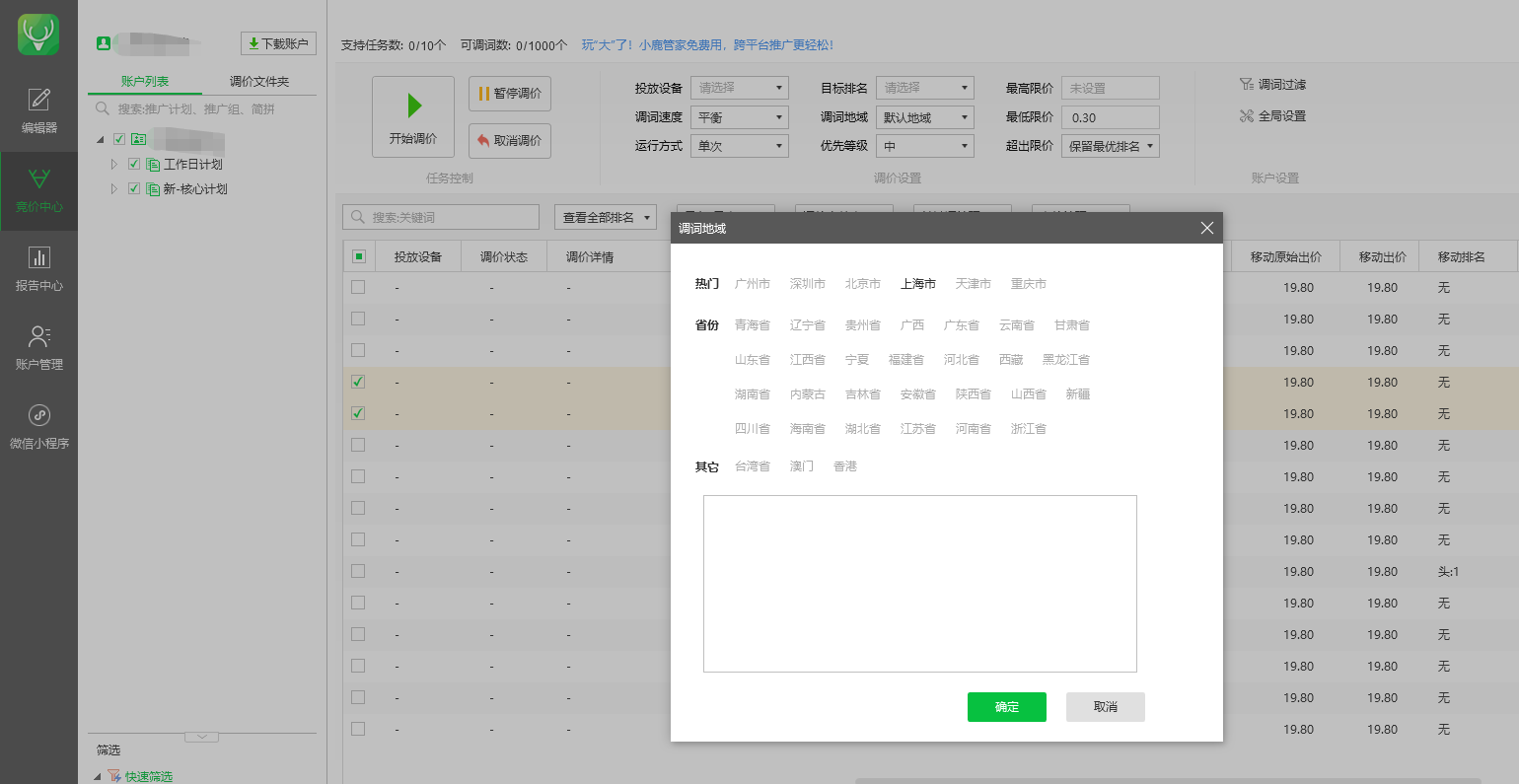
Task: Switch to the 账户列表 tab
Action: [x=145, y=82]
